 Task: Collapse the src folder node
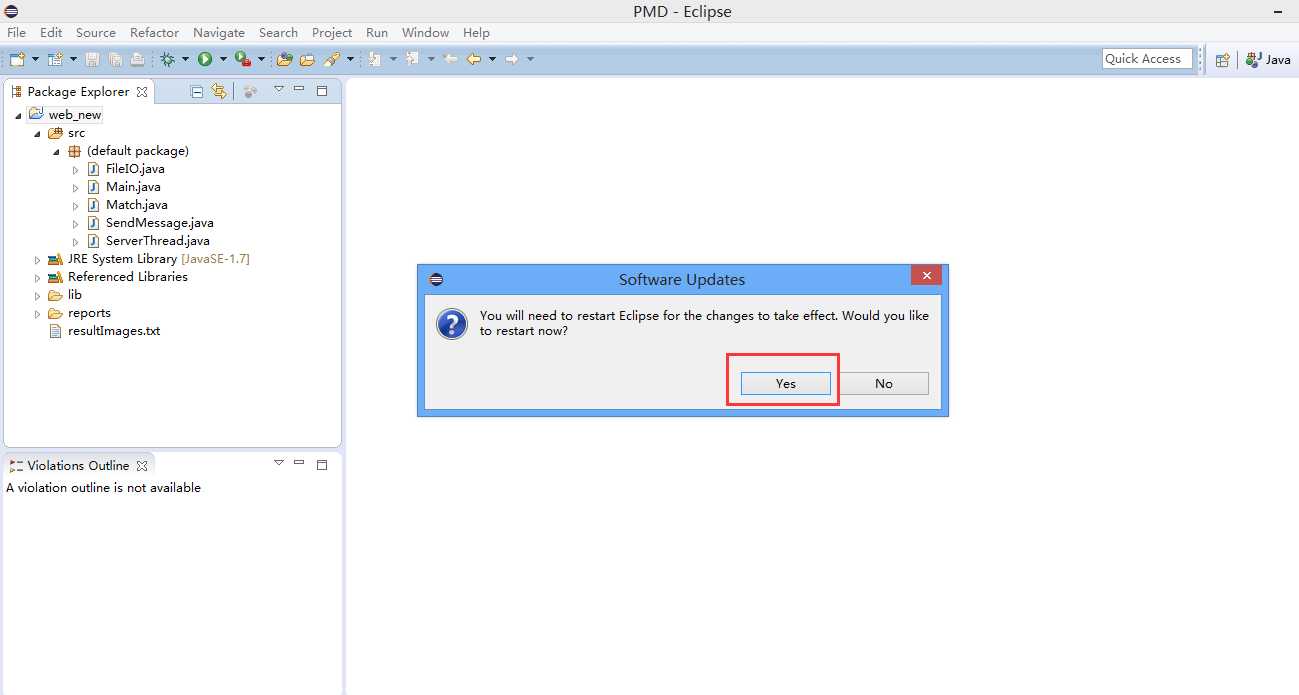pyautogui.click(x=37, y=133)
